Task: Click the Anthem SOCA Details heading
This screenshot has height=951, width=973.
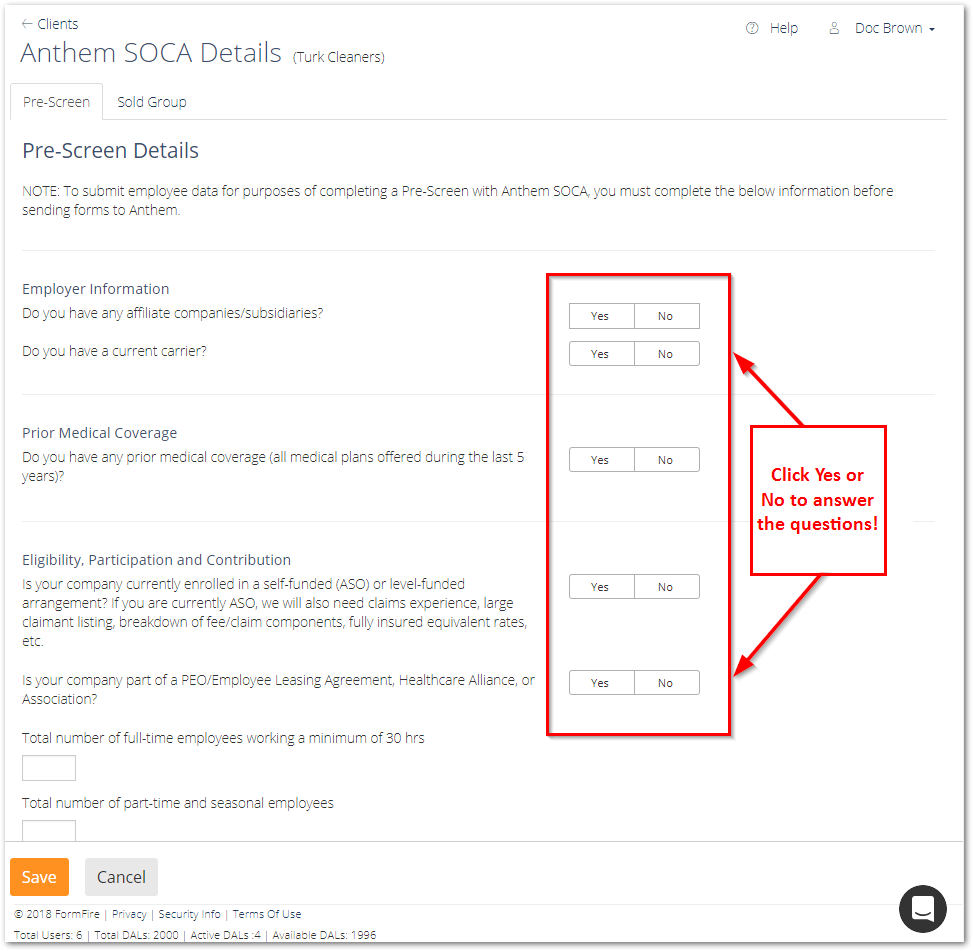Action: pos(151,53)
